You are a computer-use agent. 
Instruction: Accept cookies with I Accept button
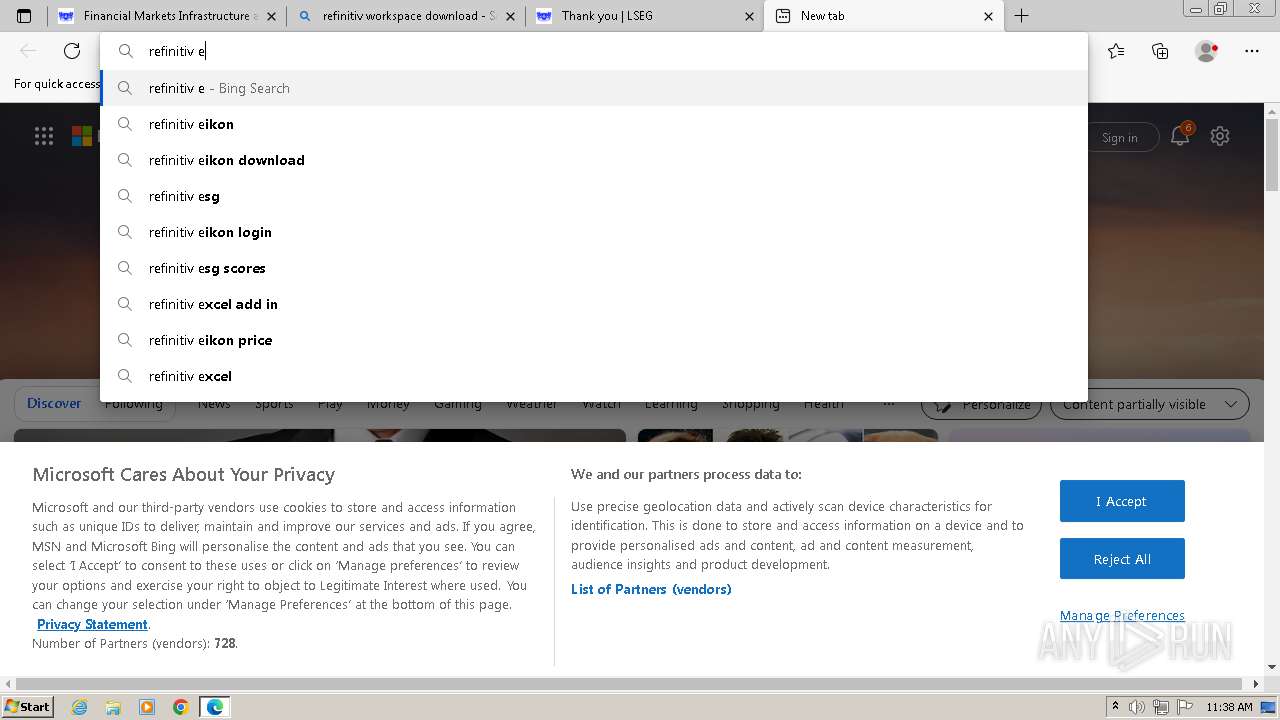point(1122,501)
